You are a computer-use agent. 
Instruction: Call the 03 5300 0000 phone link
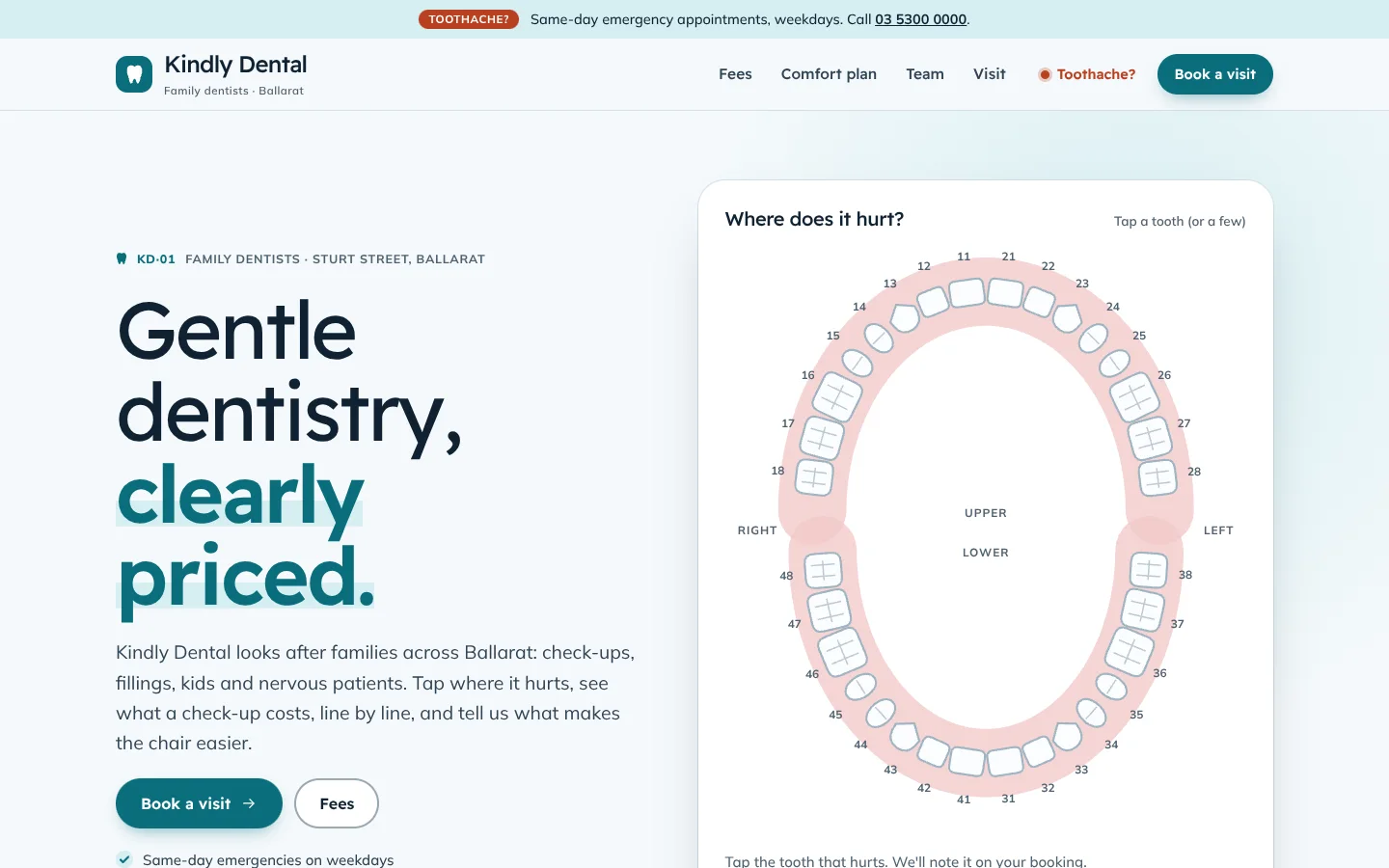pyautogui.click(x=920, y=19)
